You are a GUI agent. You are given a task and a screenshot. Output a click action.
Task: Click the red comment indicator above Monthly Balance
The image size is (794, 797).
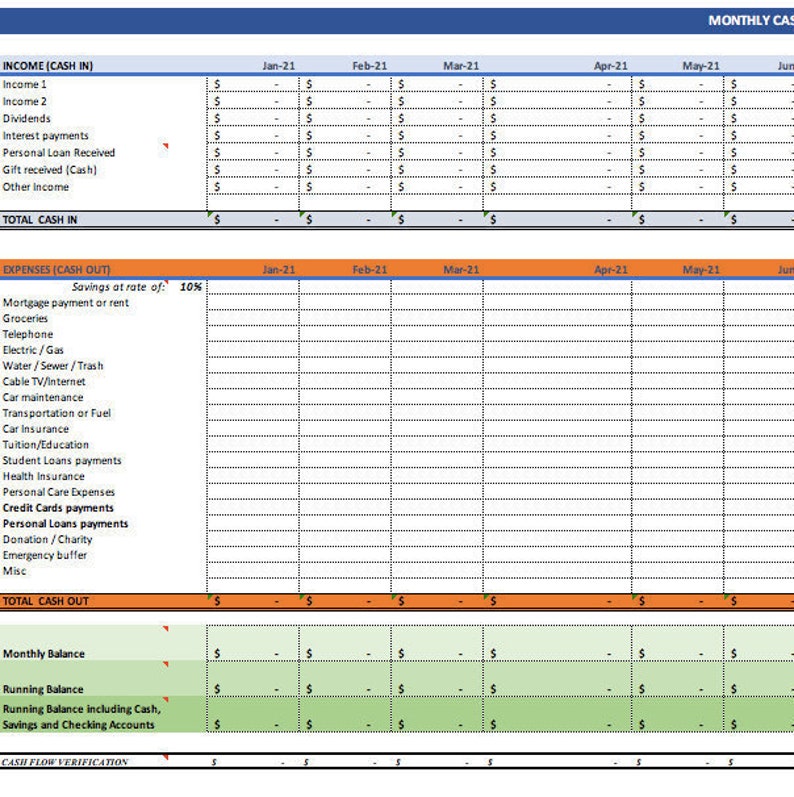tap(165, 629)
